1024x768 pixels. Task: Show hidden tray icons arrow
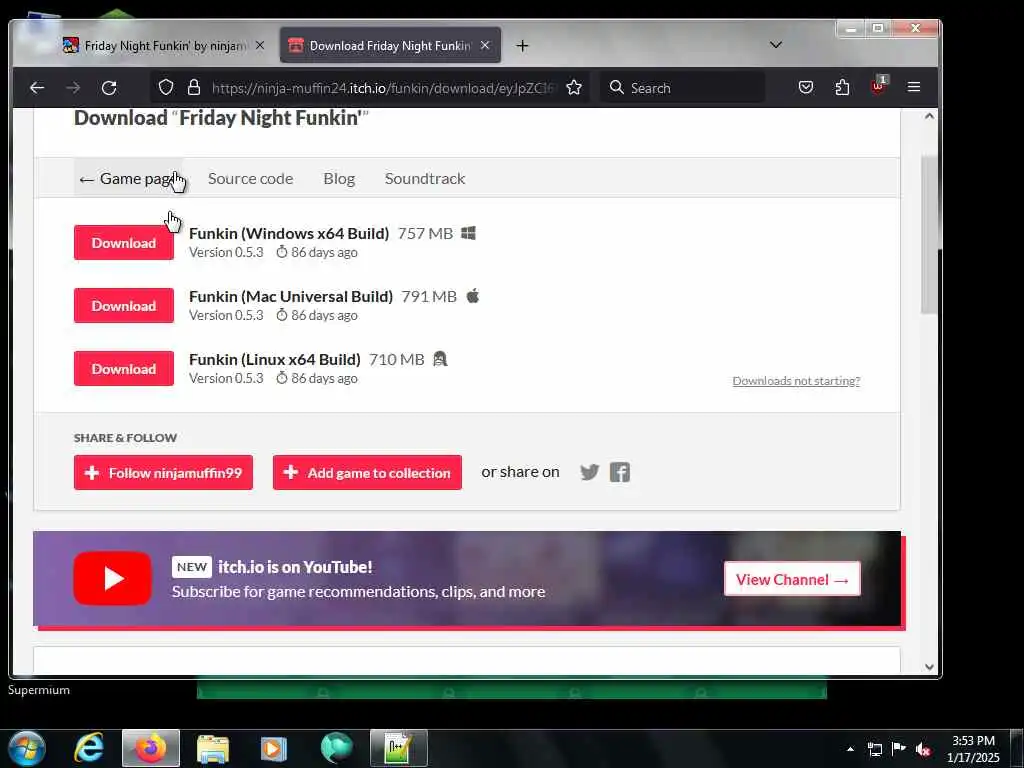coord(850,749)
